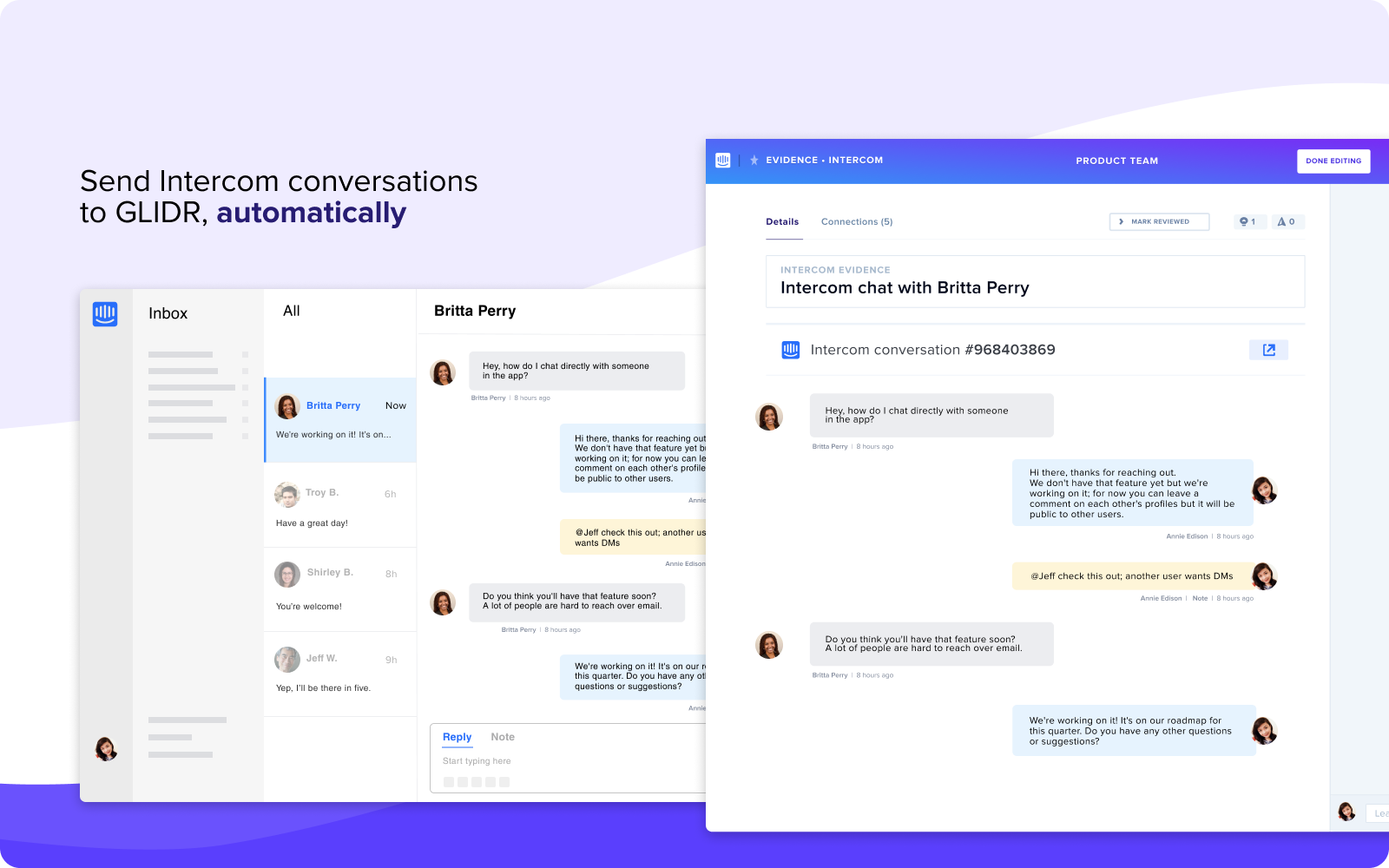The image size is (1389, 868).
Task: Click Britta Perry conversation header name
Action: click(x=475, y=312)
